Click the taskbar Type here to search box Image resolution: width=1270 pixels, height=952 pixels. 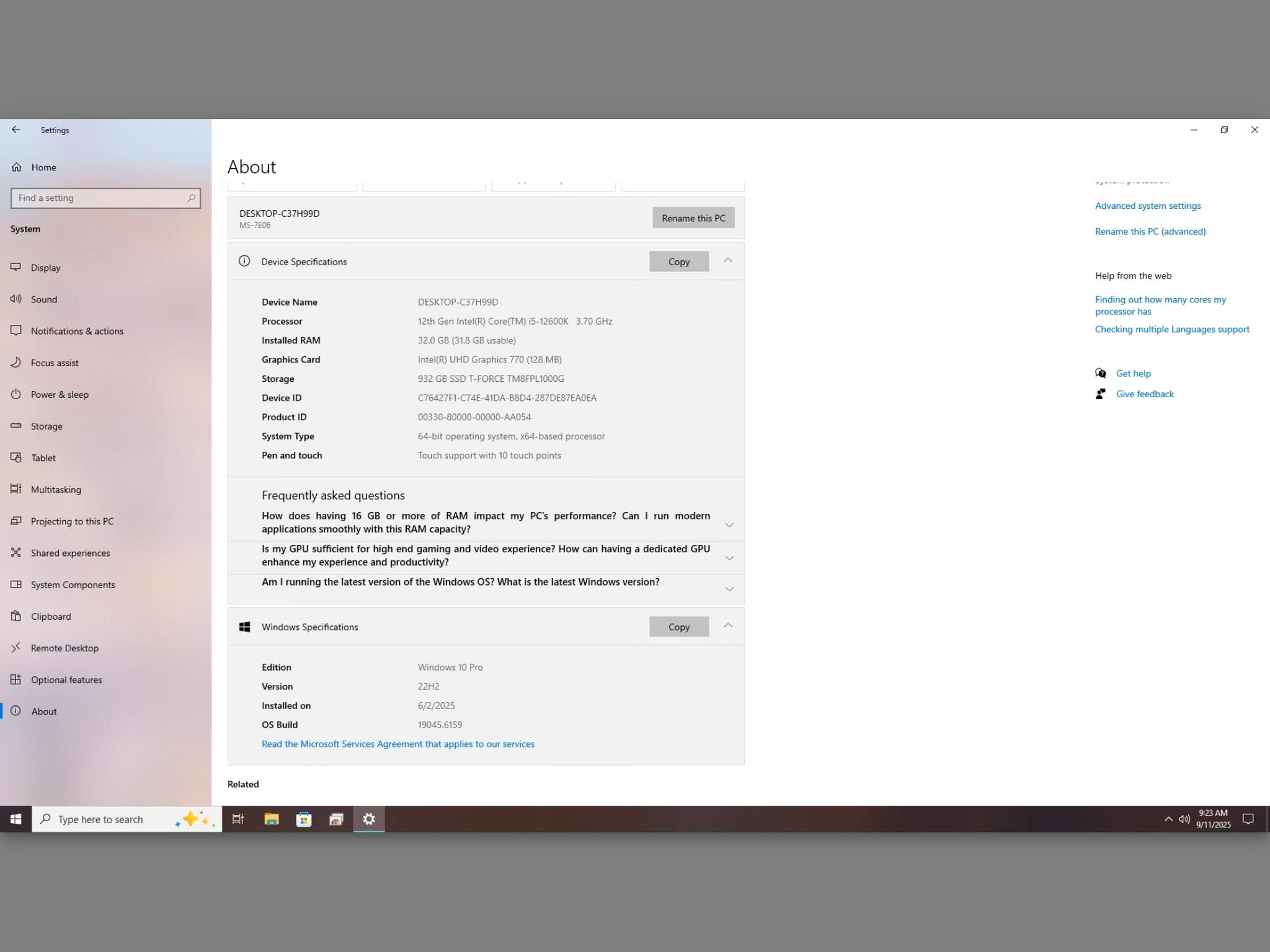127,819
